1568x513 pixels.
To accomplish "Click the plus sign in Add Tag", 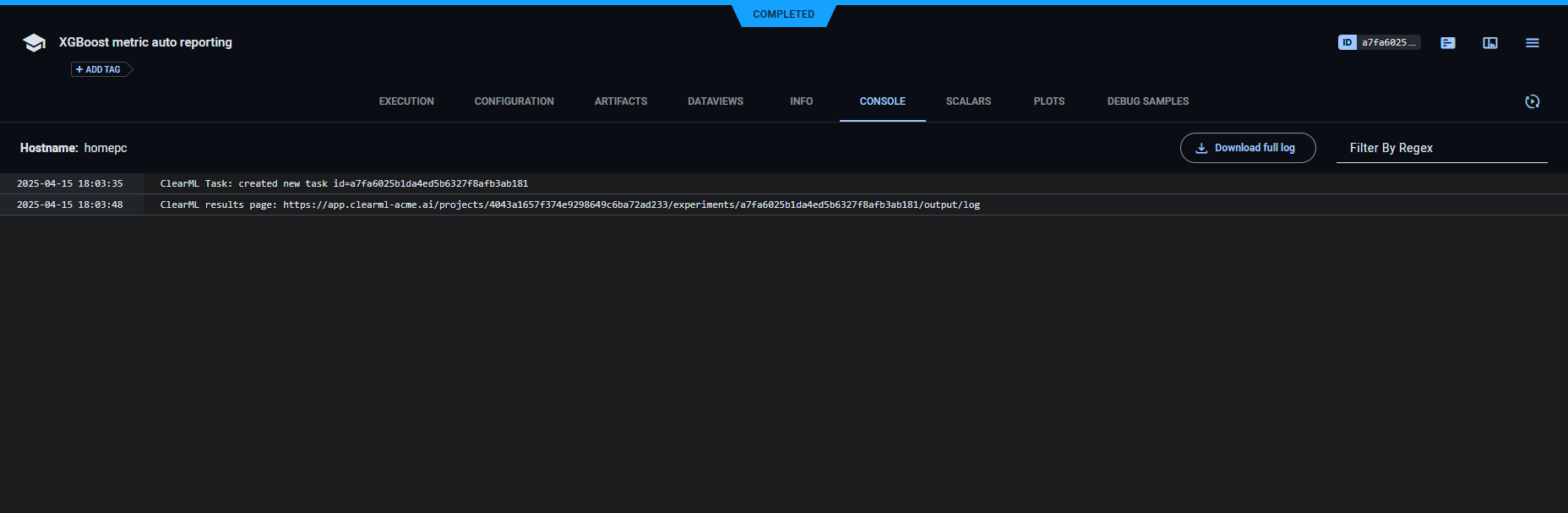I will pos(79,69).
